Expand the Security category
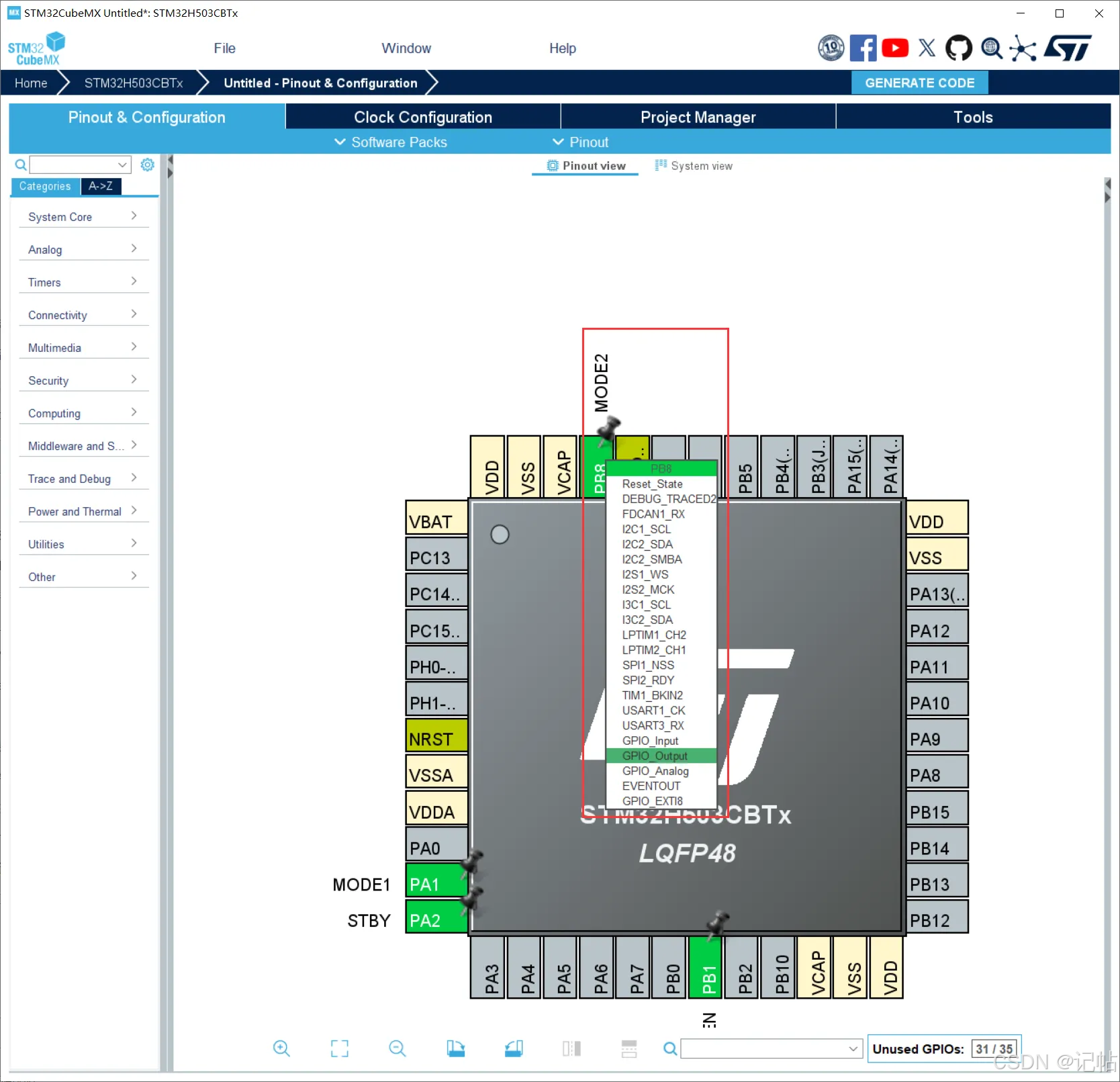The image size is (1120, 1082). (84, 381)
